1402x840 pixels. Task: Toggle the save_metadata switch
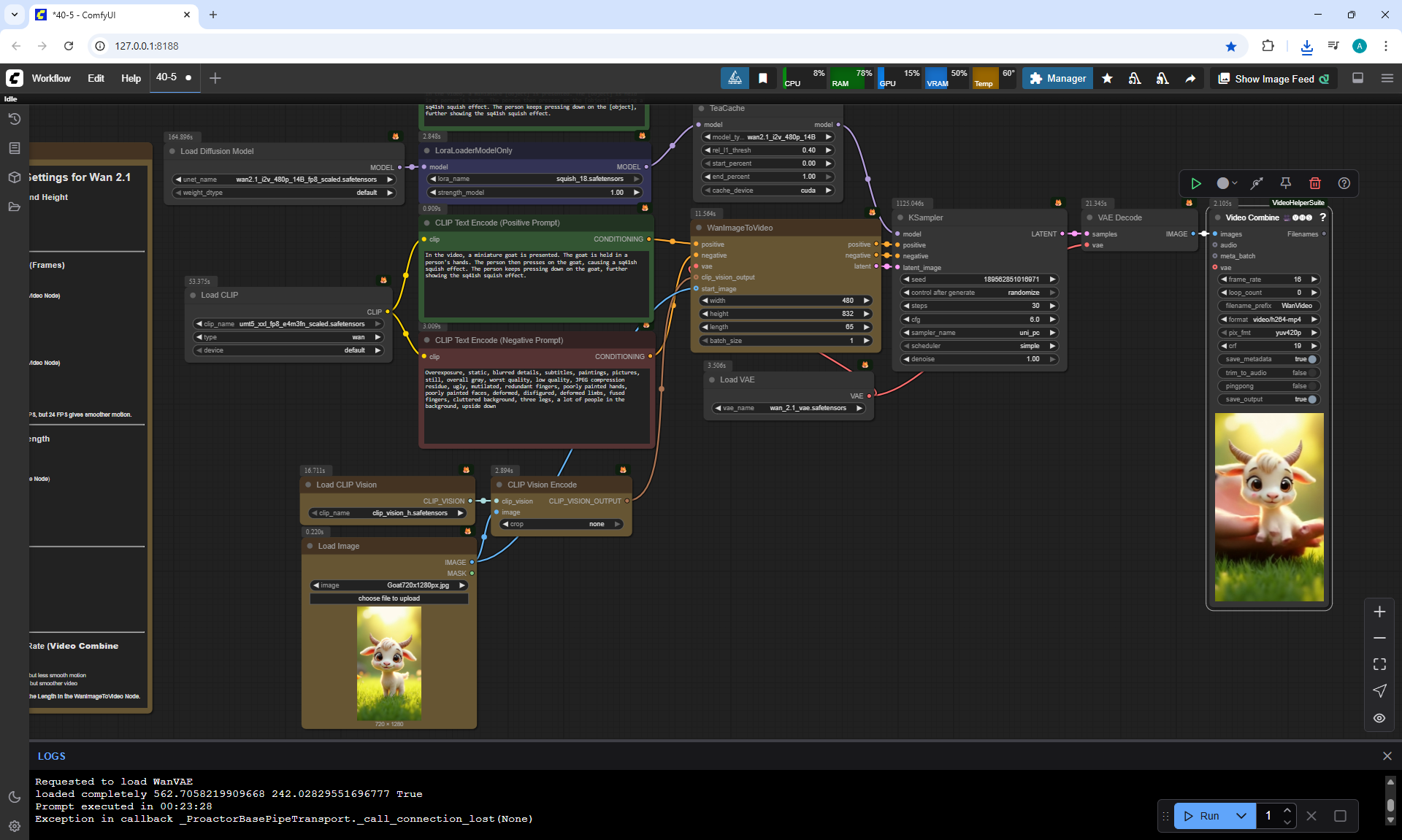(x=1312, y=359)
